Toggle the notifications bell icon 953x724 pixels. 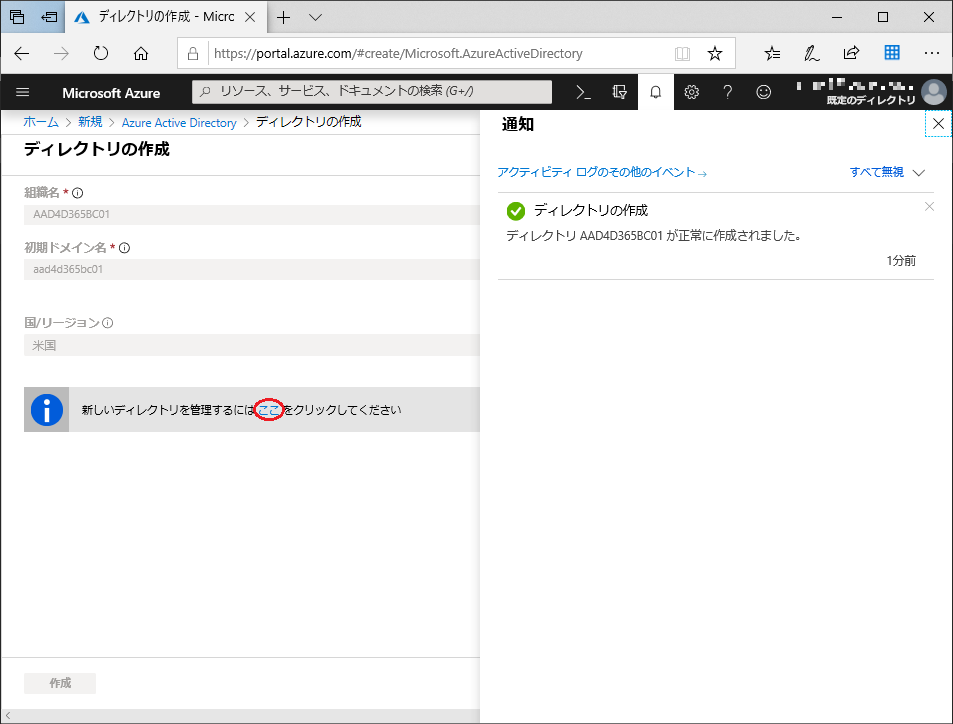(x=656, y=92)
